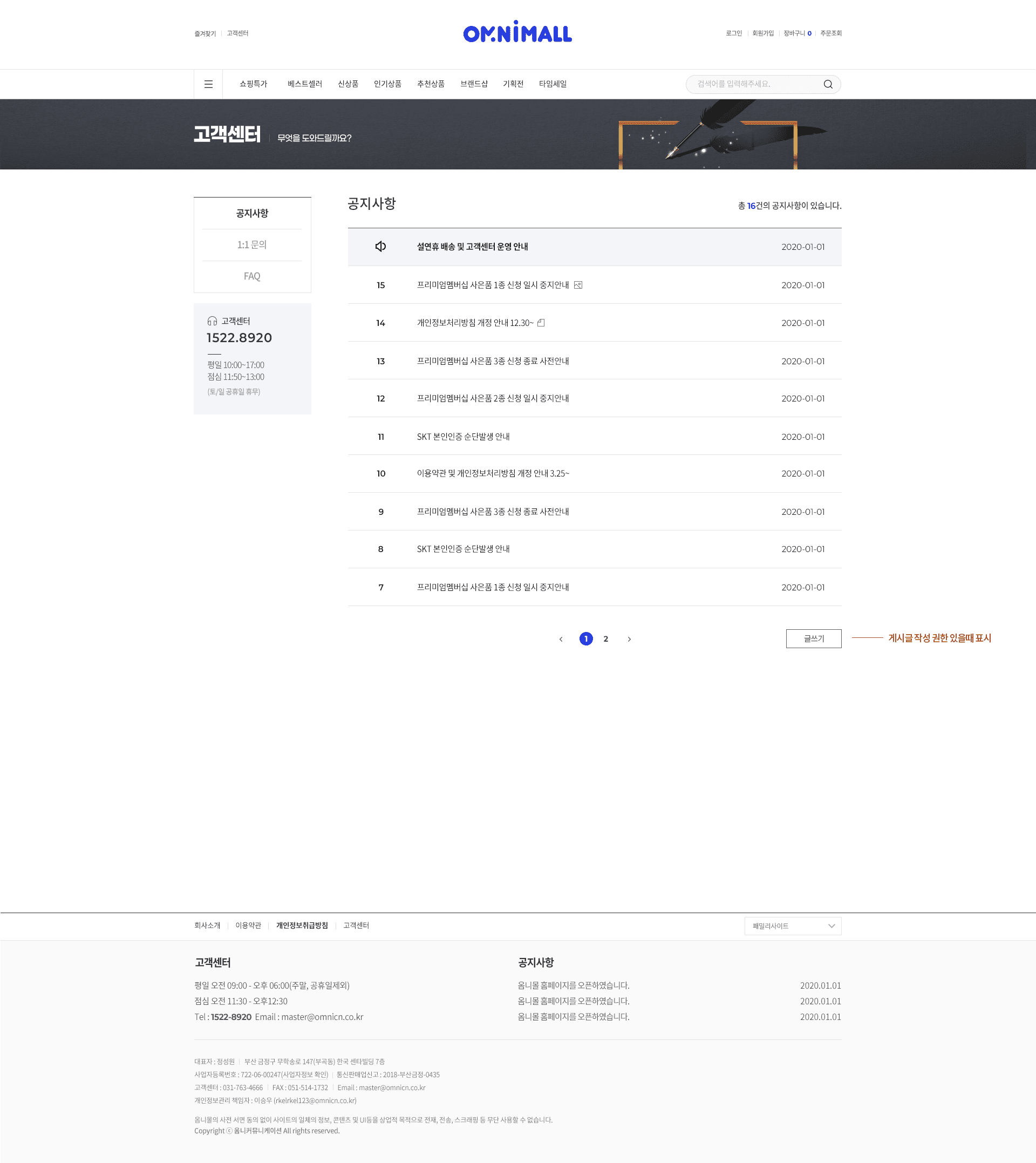
Task: Select the 1:1 문의 sidebar menu
Action: [251, 245]
